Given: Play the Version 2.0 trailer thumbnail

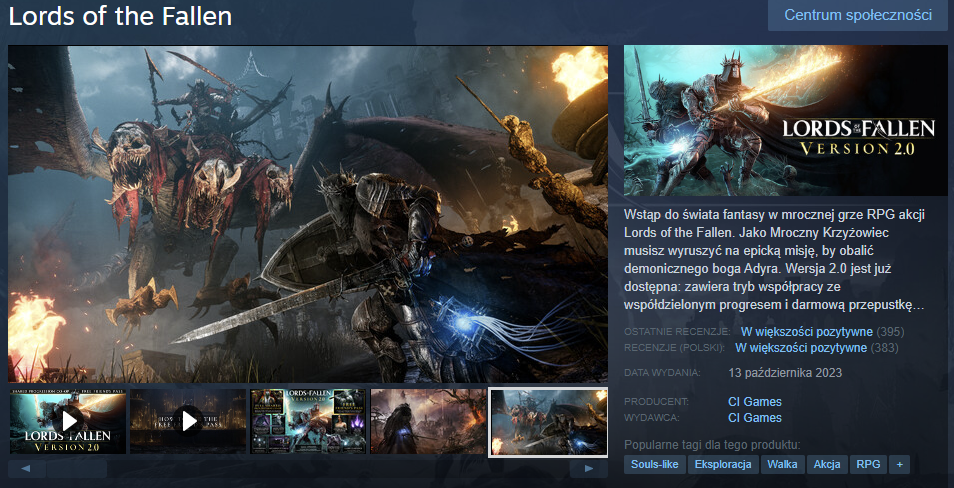Looking at the screenshot, I should (x=68, y=421).
